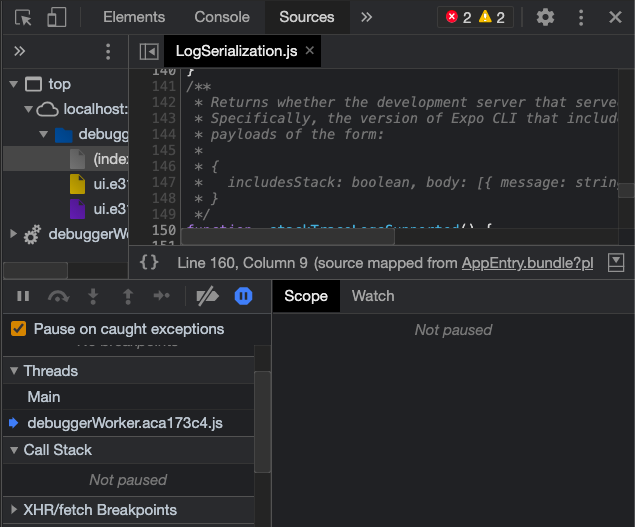
Task: Toggle pause on exceptions button
Action: [x=243, y=296]
